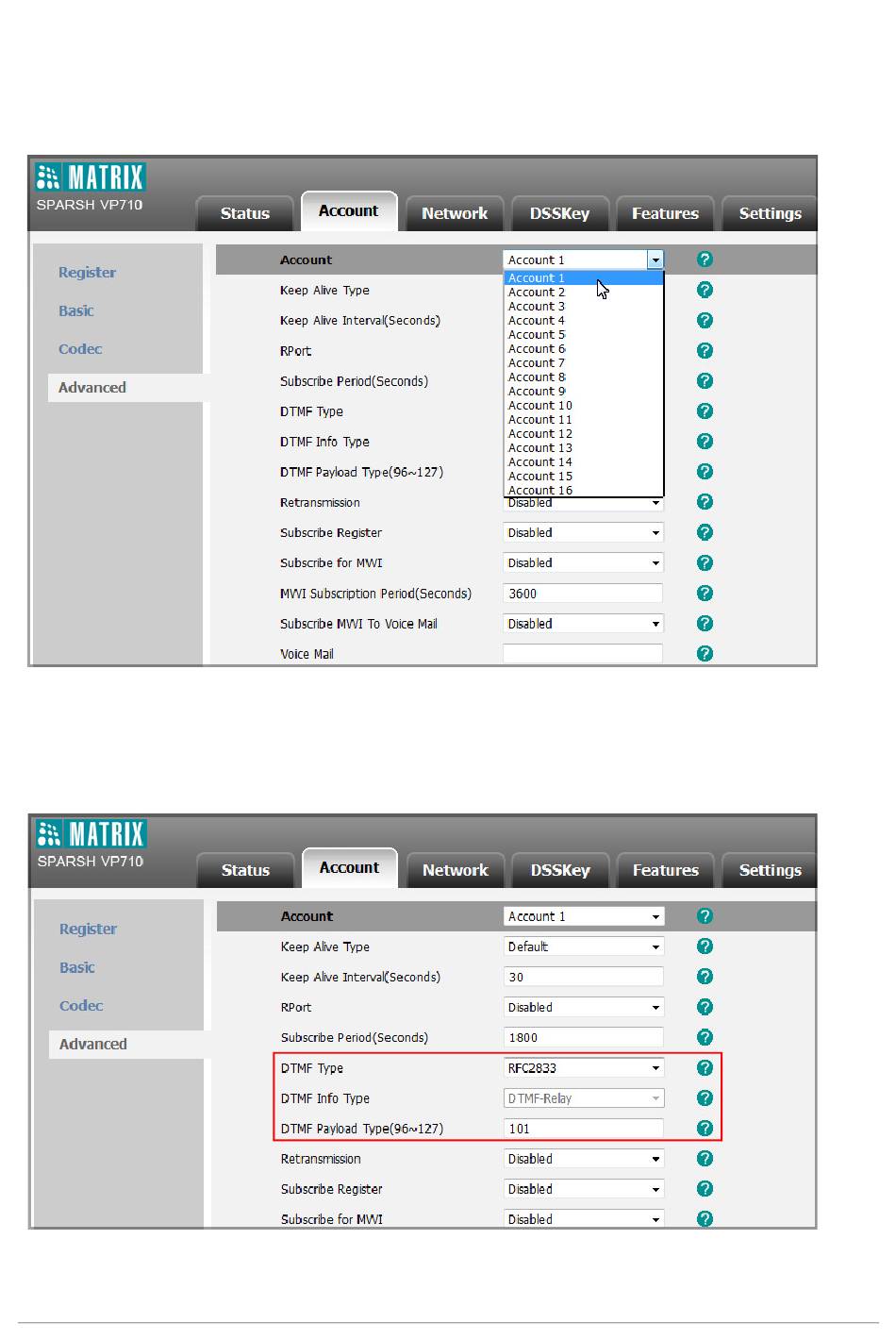The height and width of the screenshot is (1340, 896).
Task: Open Codec sidebar link in lower screenshot
Action: [81, 1006]
